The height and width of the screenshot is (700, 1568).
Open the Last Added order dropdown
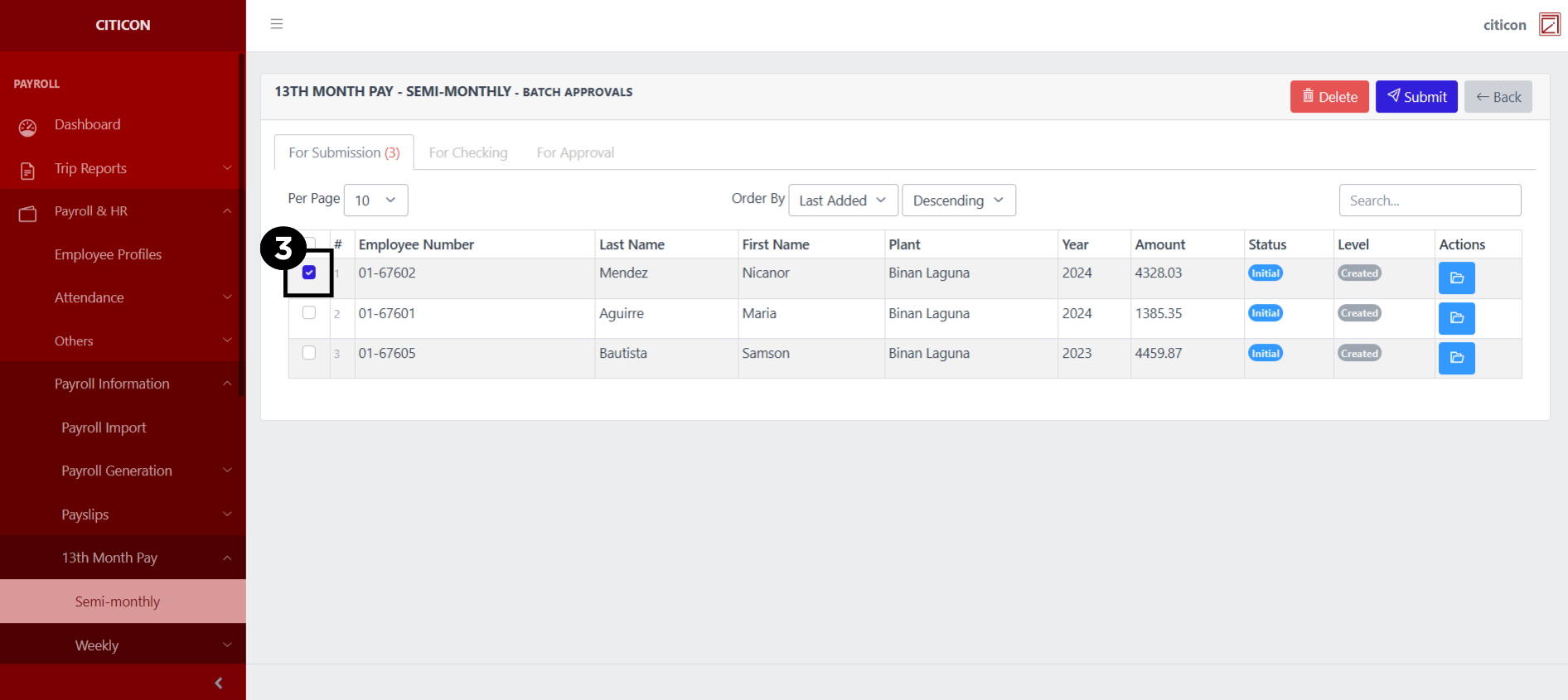(842, 200)
